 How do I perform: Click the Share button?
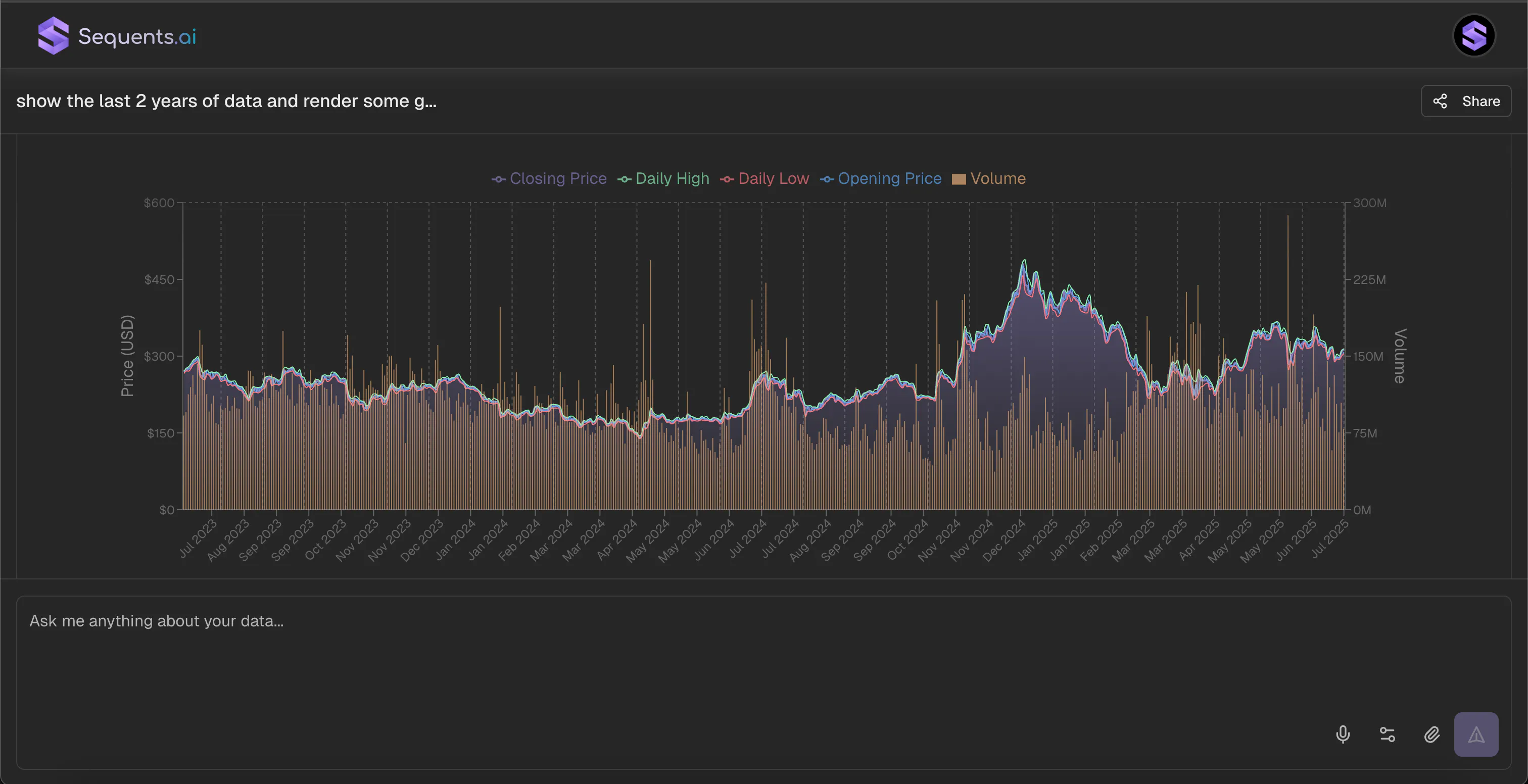[x=1466, y=101]
